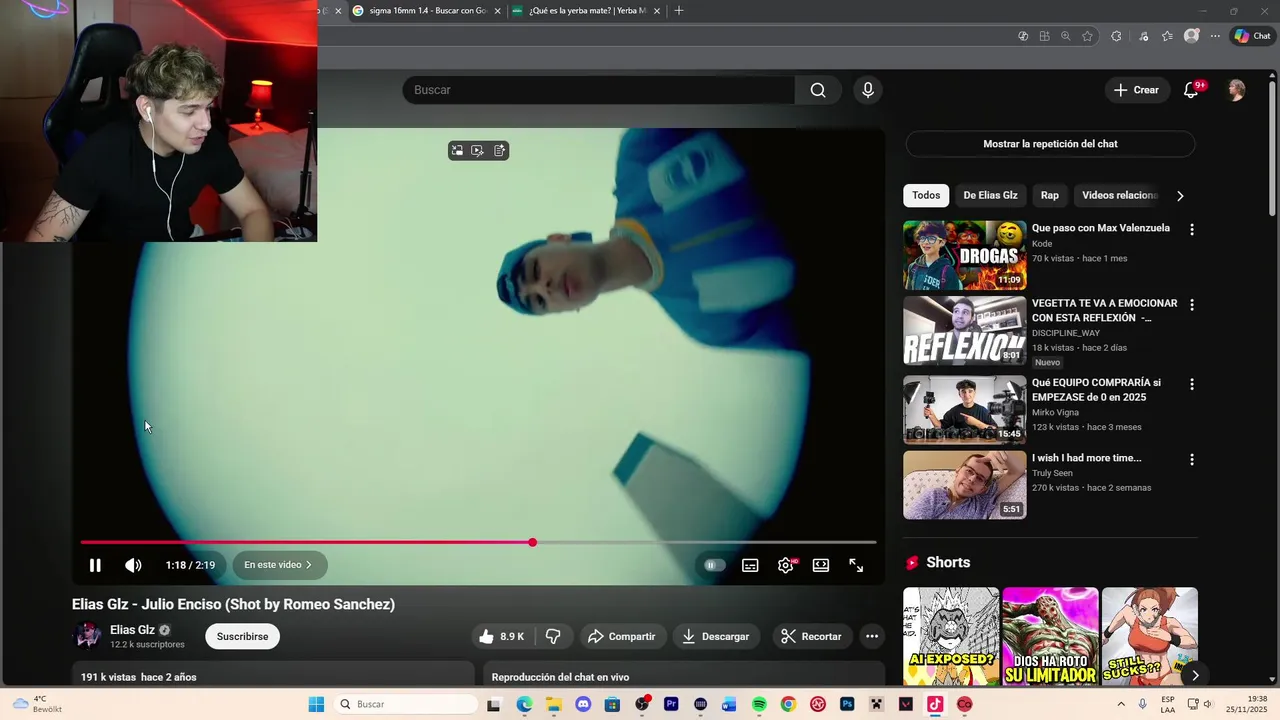Close the 'sigma 16mm 1.4' tab
Image resolution: width=1280 pixels, height=720 pixels.
(497, 11)
